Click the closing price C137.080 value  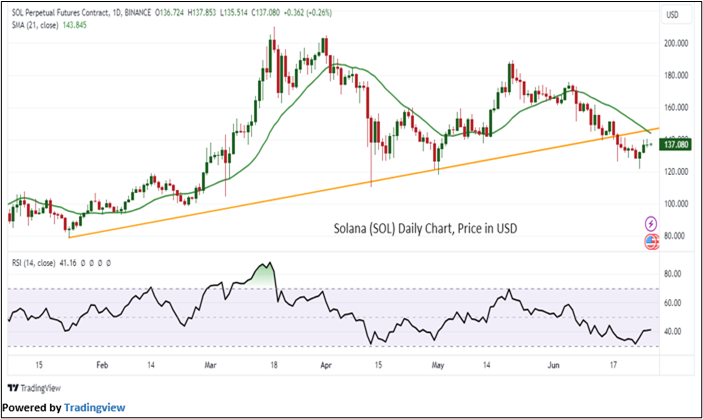pos(265,13)
